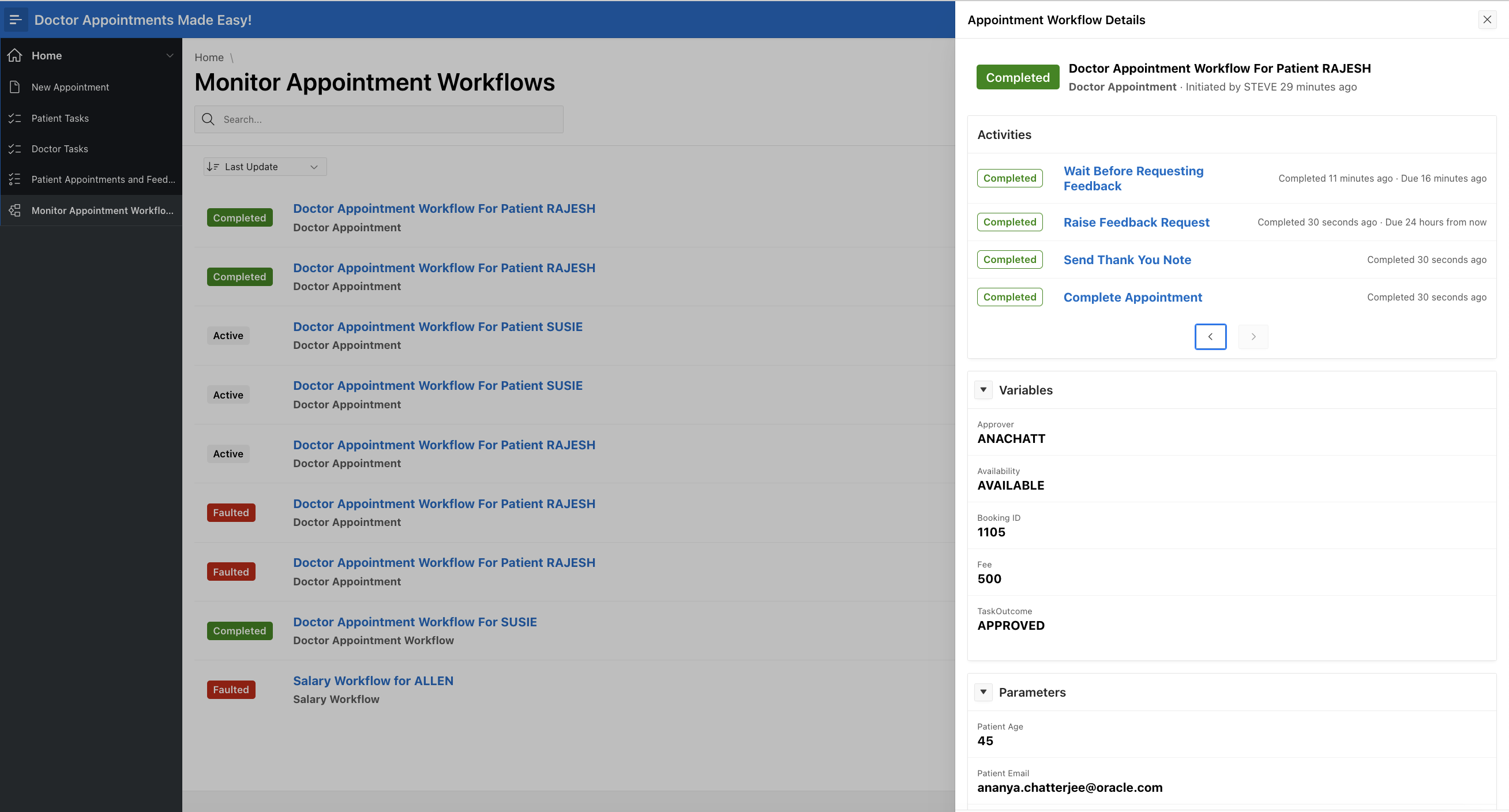Click the search magnifier icon
The height and width of the screenshot is (812, 1509).
coord(208,119)
